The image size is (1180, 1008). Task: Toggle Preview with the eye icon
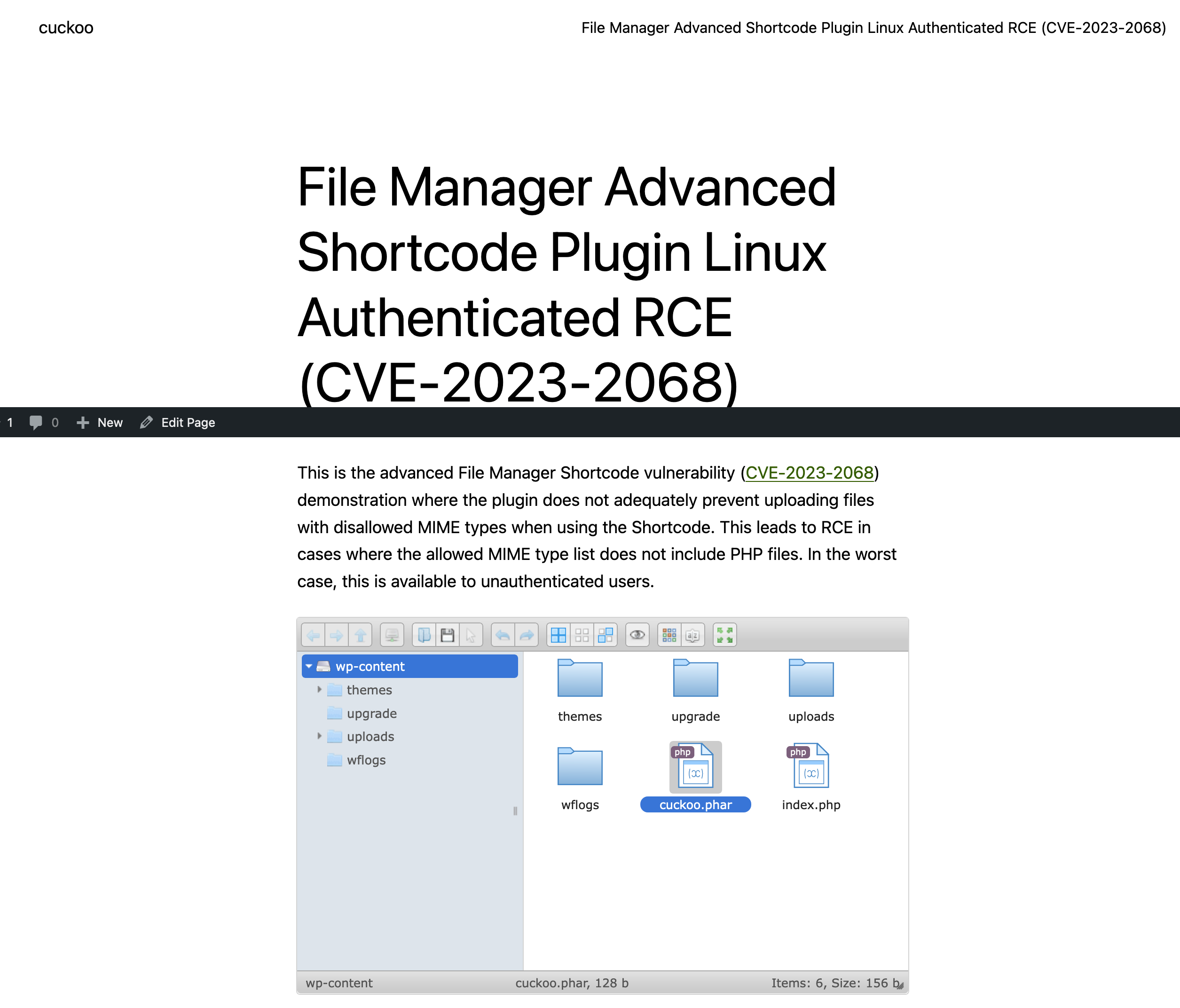[x=637, y=635]
